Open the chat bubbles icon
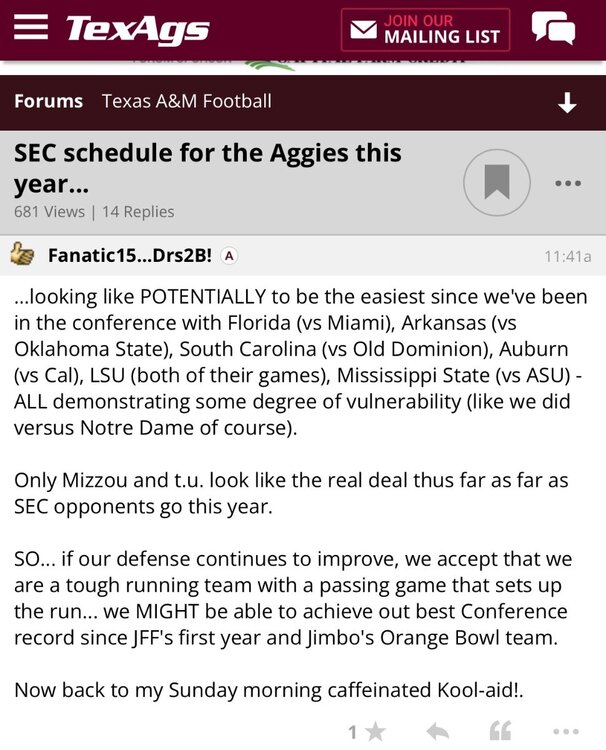This screenshot has height=750, width=606. (x=553, y=29)
